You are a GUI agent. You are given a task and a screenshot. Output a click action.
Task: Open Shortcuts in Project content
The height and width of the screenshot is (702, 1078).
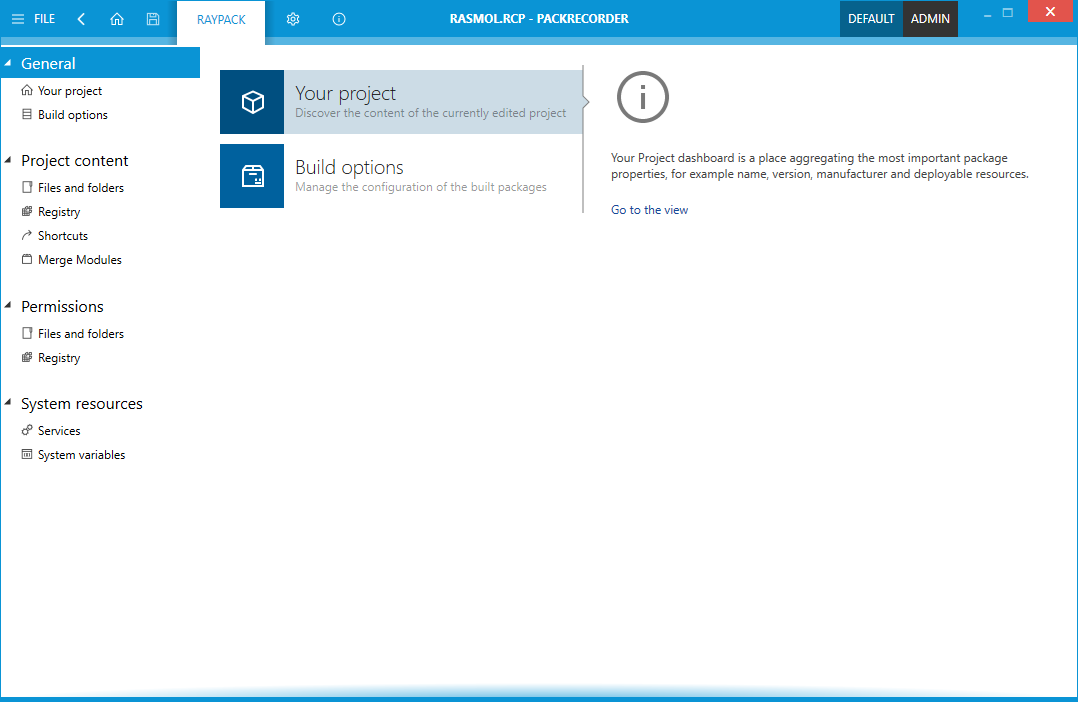click(62, 236)
